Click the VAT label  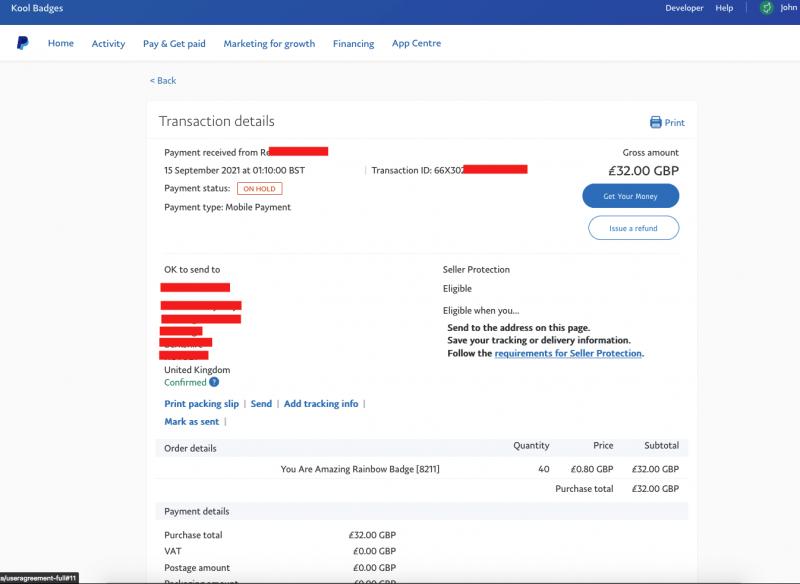173,551
